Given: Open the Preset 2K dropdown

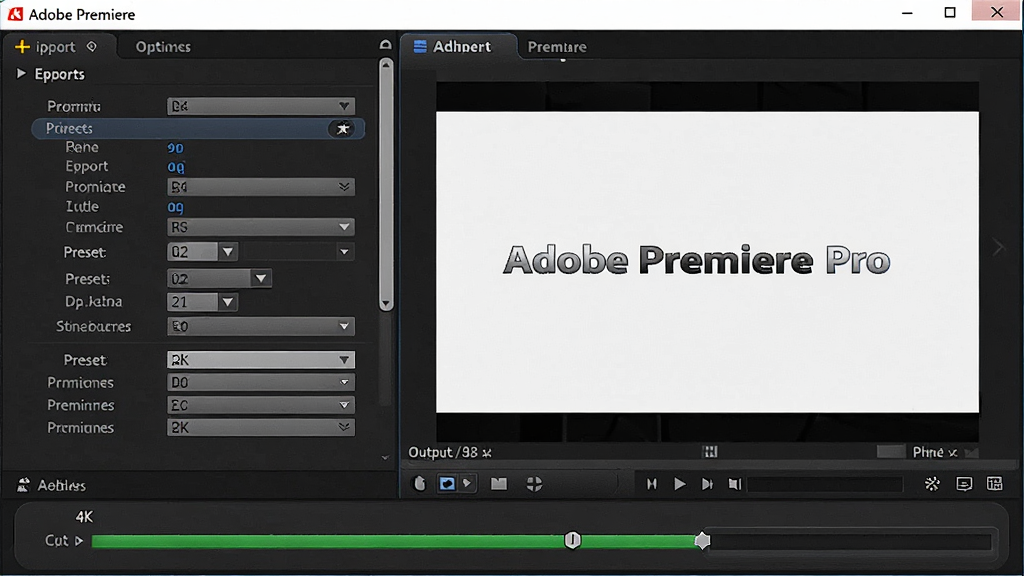Looking at the screenshot, I should (261, 360).
